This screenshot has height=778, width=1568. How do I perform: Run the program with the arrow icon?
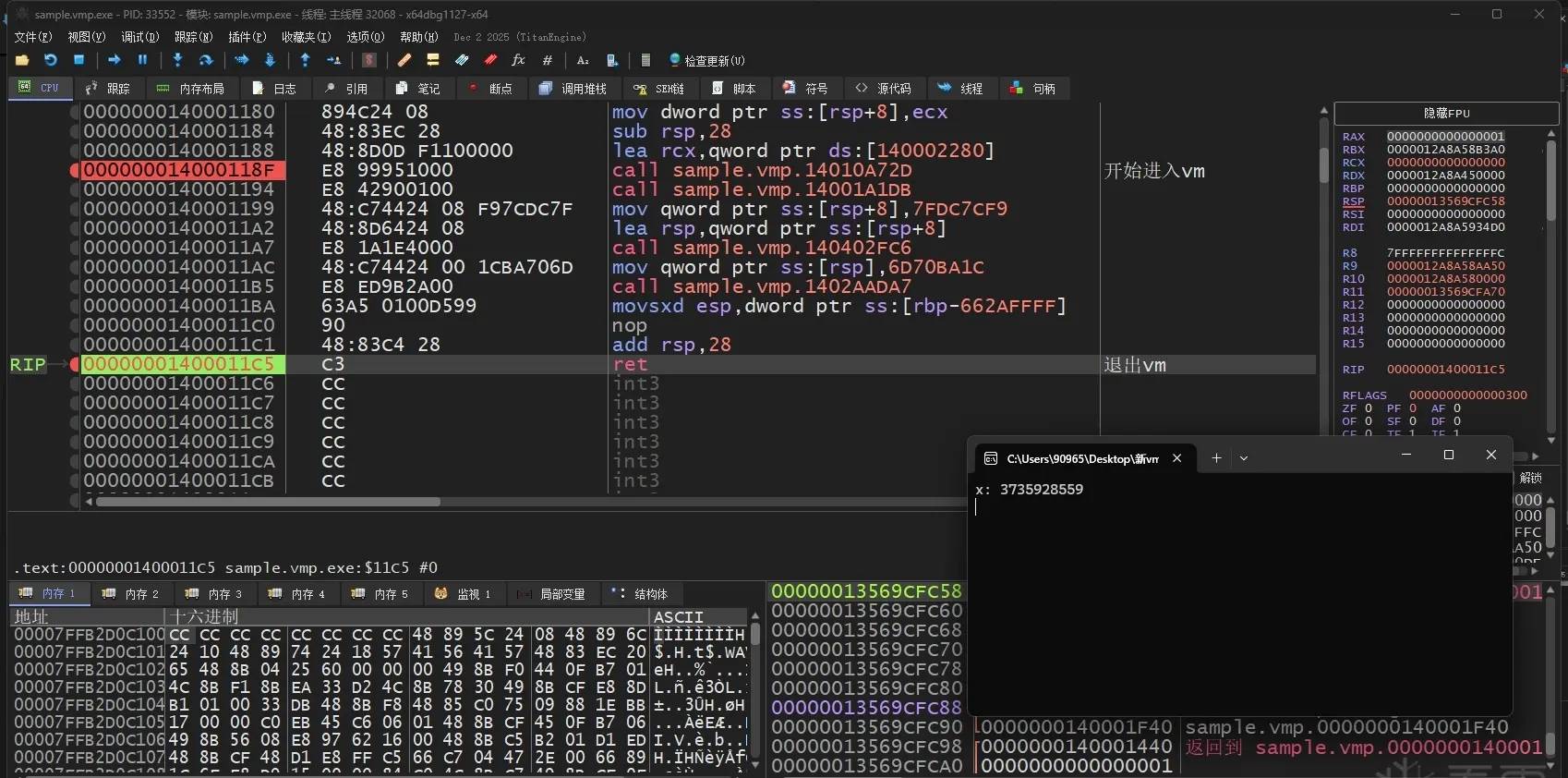115,60
